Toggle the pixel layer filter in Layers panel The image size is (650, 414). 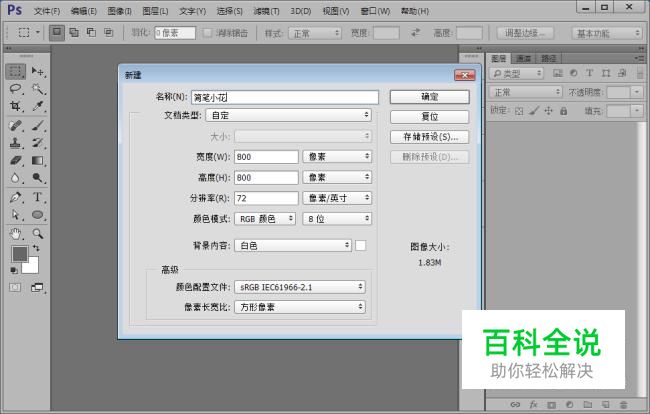point(558,73)
